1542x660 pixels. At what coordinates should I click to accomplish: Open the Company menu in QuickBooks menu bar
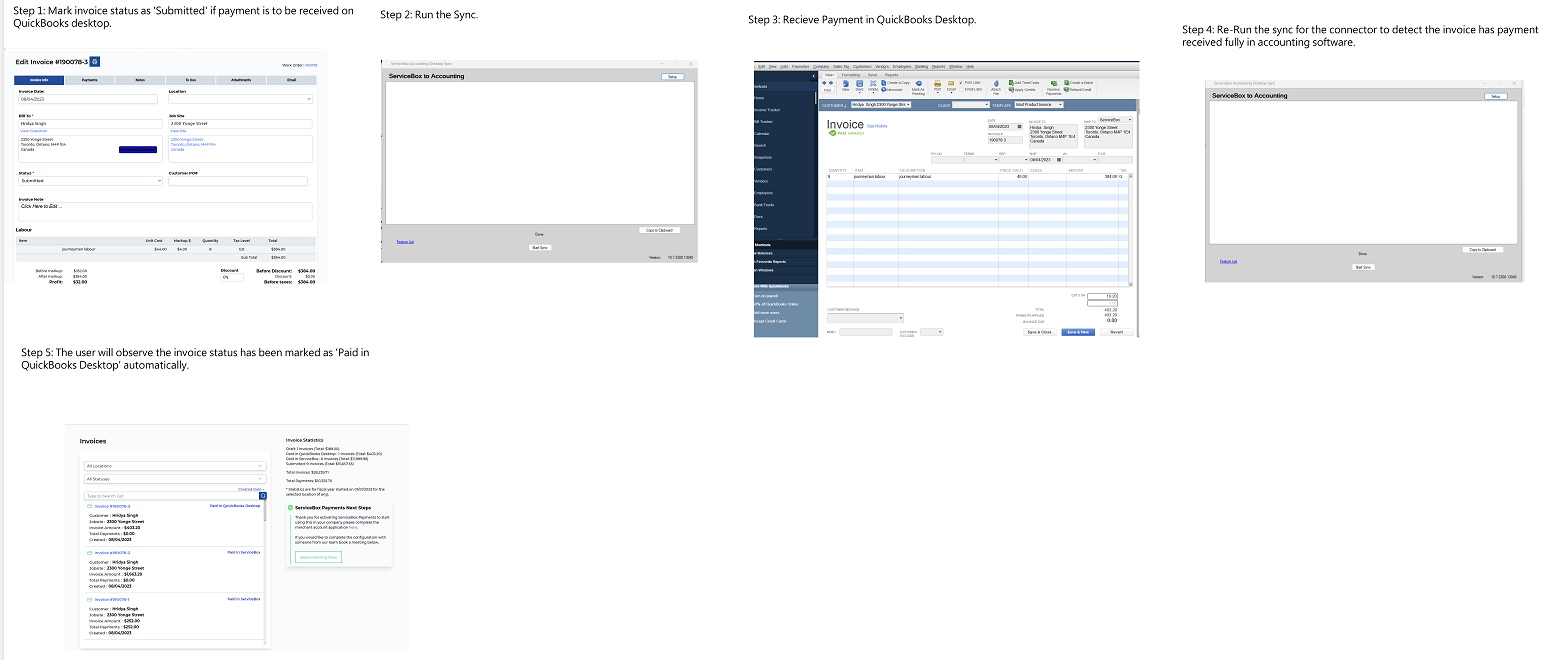tap(821, 67)
